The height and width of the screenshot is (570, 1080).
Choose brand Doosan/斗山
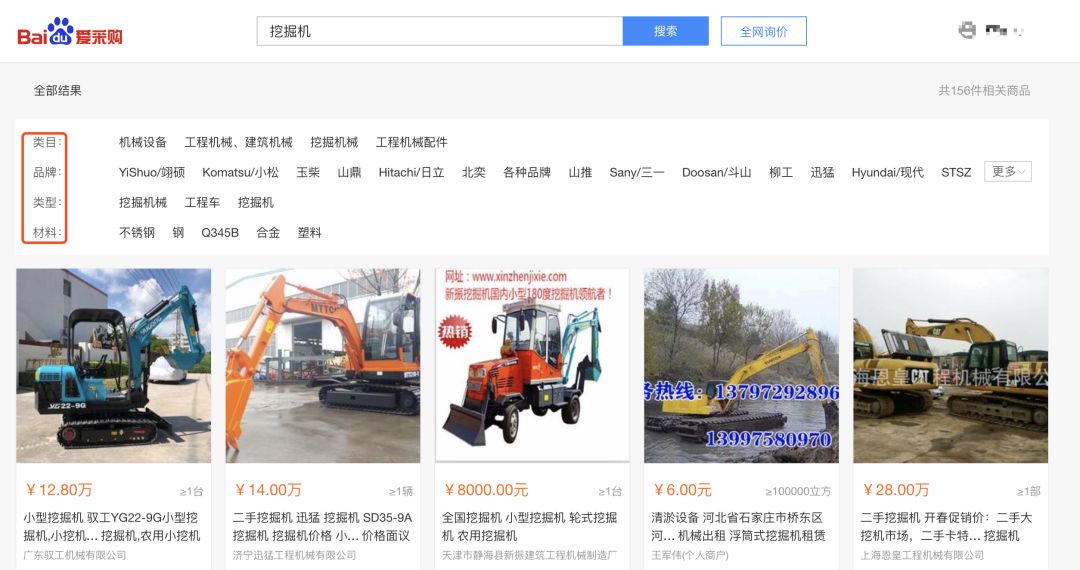pos(716,172)
